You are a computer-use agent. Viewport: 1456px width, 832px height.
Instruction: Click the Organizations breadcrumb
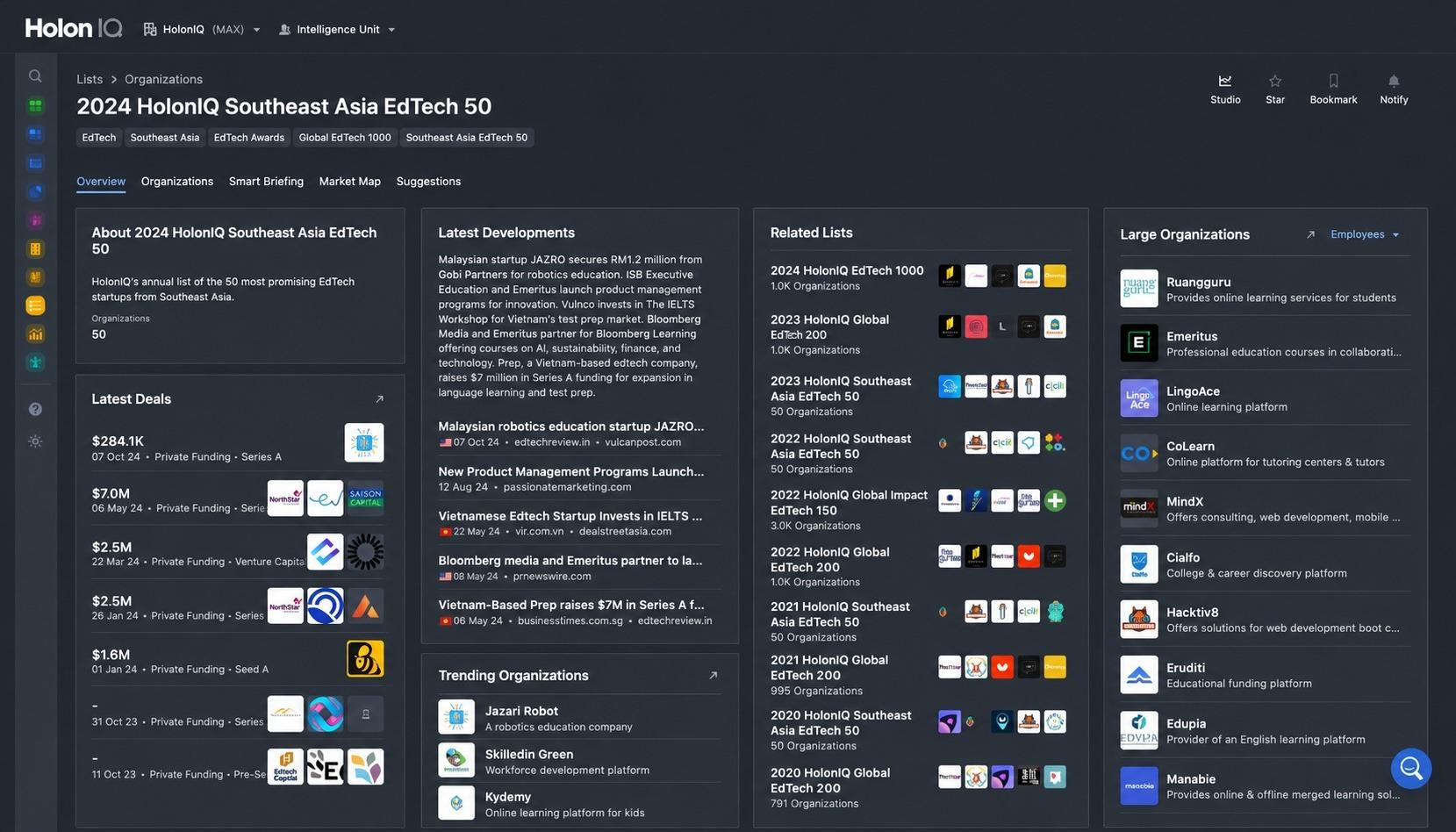[x=163, y=79]
